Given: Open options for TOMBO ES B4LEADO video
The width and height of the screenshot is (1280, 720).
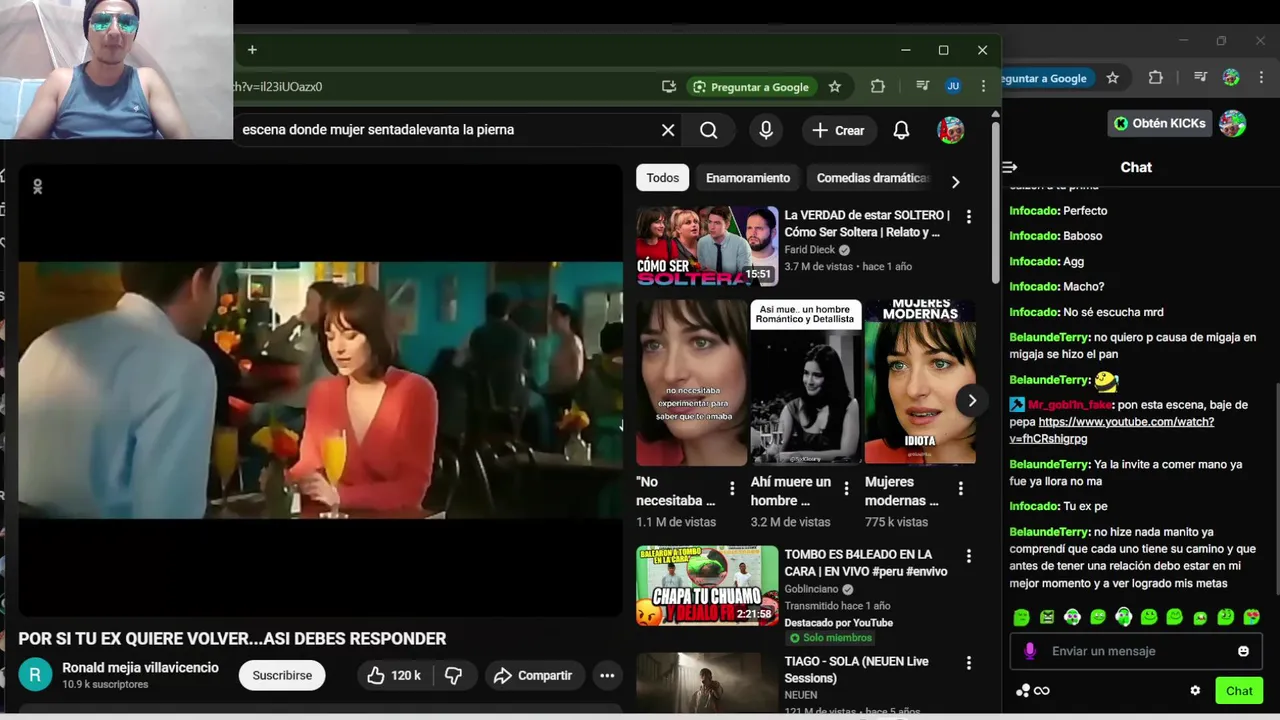Looking at the screenshot, I should point(968,555).
